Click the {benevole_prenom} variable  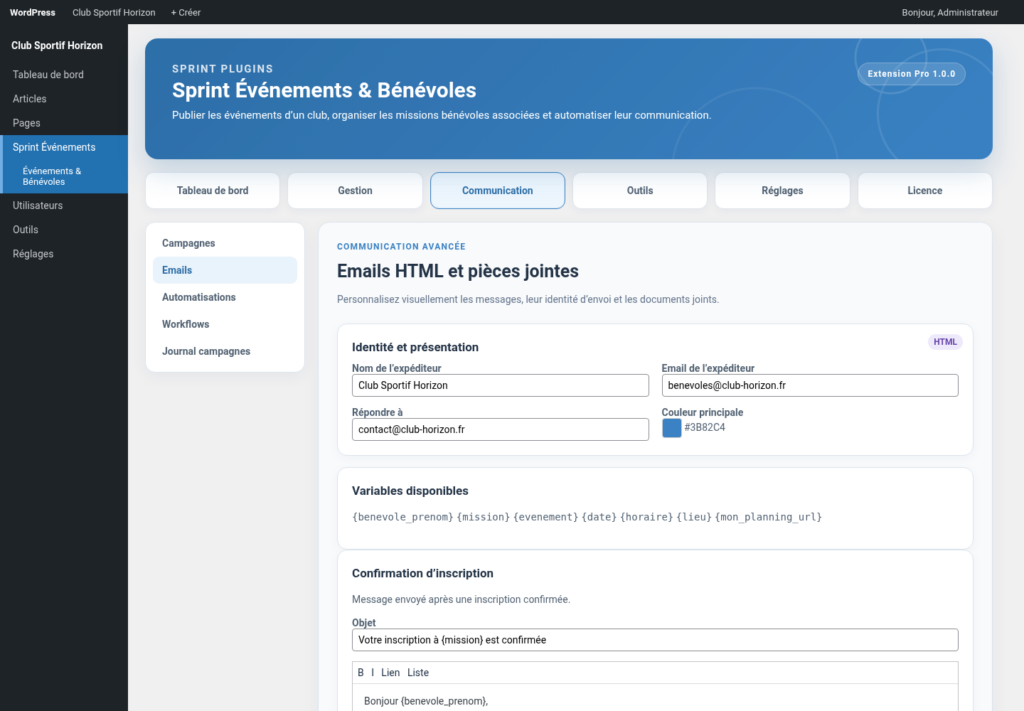pos(402,517)
